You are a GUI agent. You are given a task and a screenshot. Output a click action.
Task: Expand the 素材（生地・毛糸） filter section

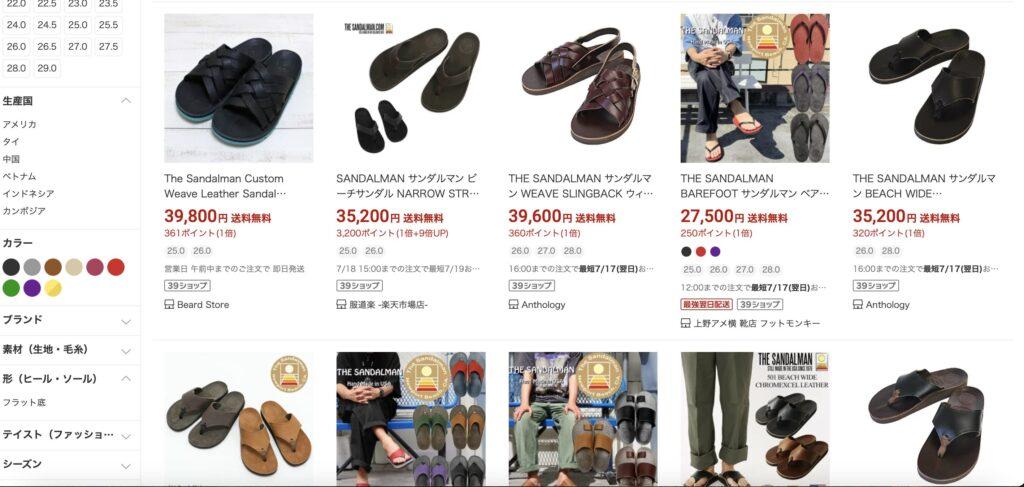pyautogui.click(x=70, y=350)
